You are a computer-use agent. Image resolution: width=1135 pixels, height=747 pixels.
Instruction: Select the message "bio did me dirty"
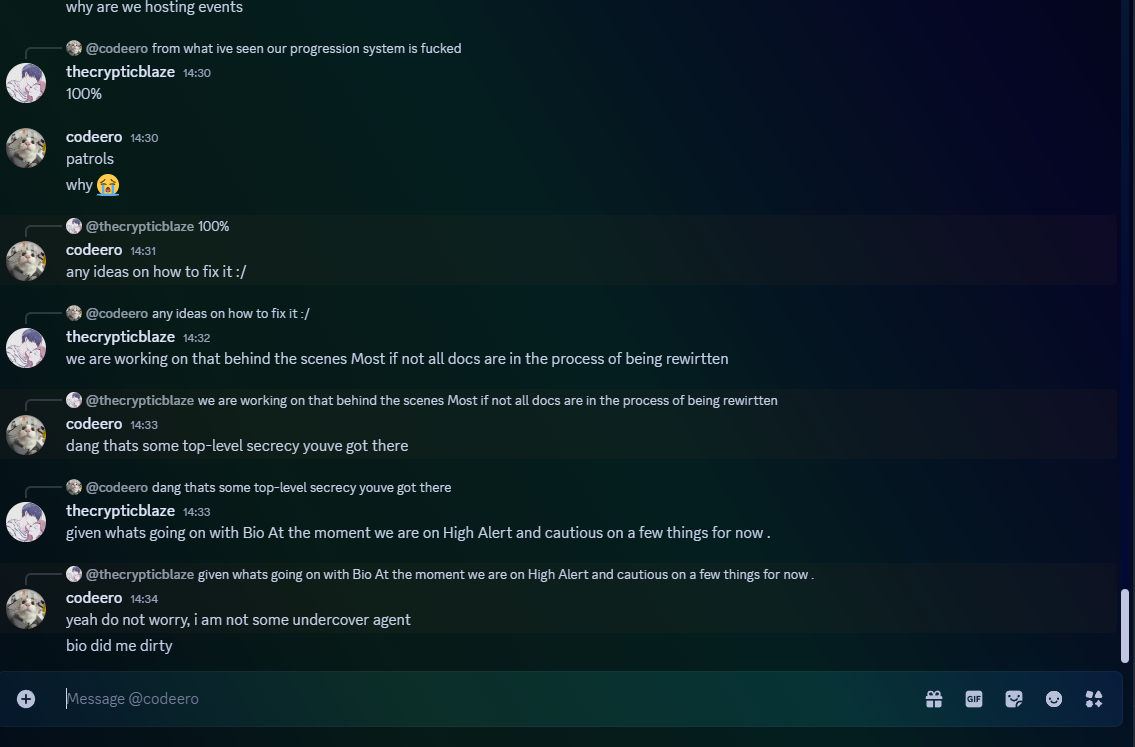tap(119, 646)
